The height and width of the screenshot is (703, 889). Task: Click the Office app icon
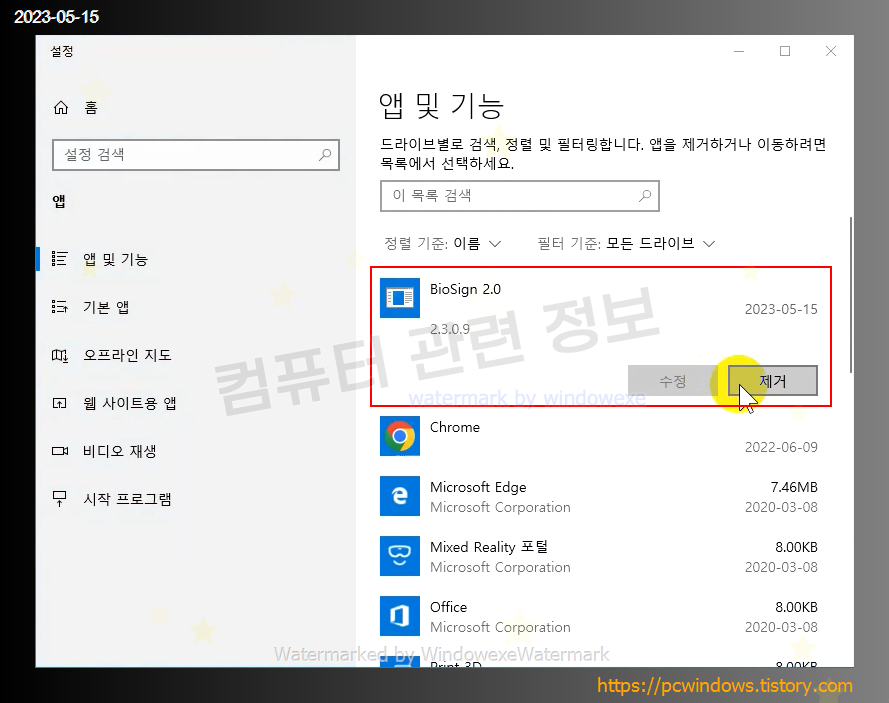pyautogui.click(x=400, y=616)
